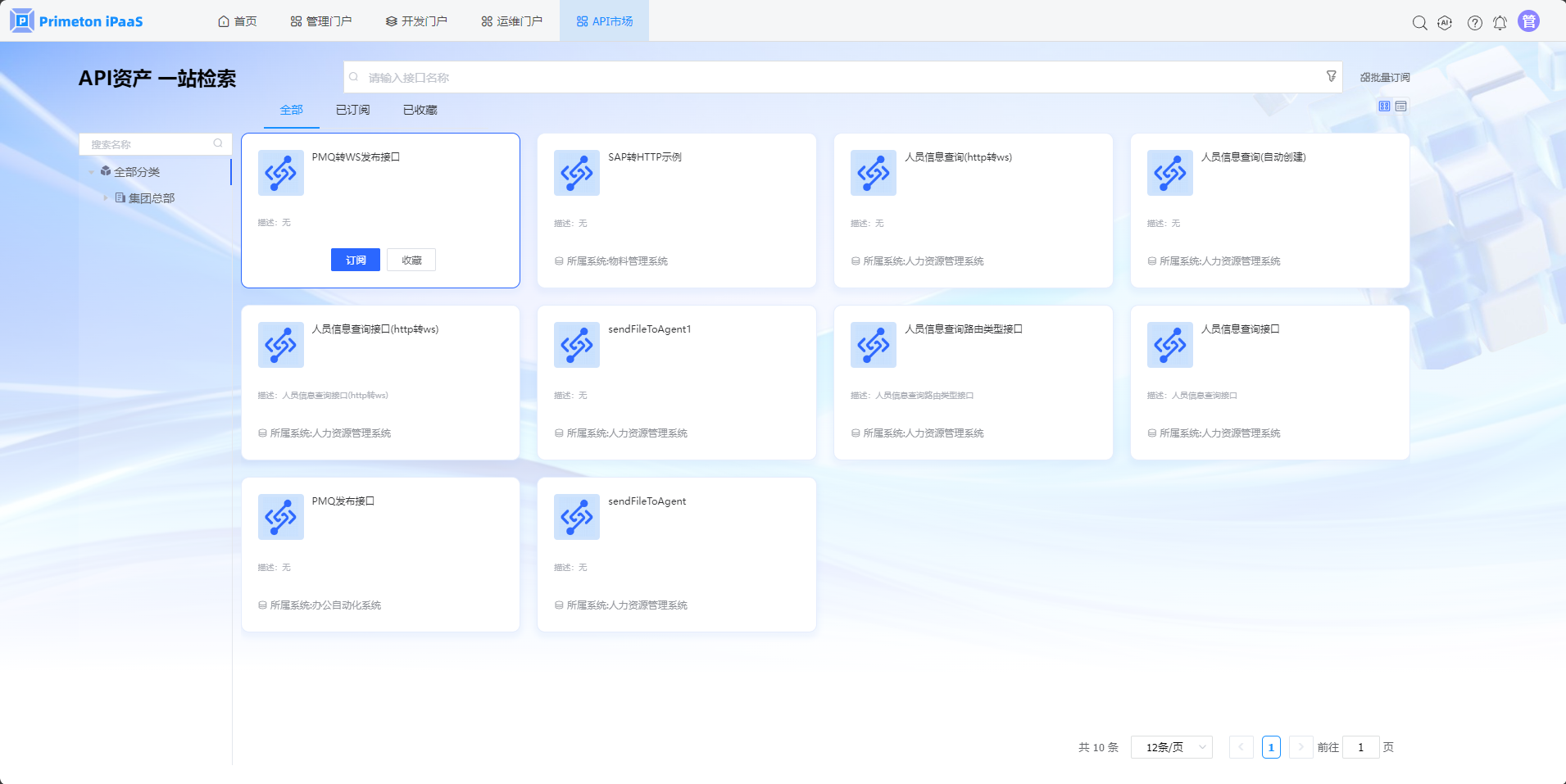1566x784 pixels.
Task: Collapse the 全部分类 tree node
Action: pos(91,172)
